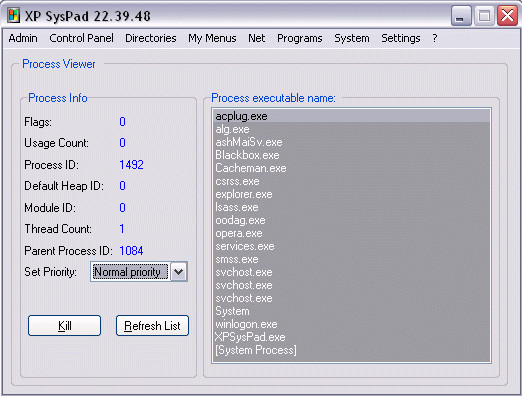The height and width of the screenshot is (396, 522).
Task: Select csrss.exe in the process list
Action: 351,181
